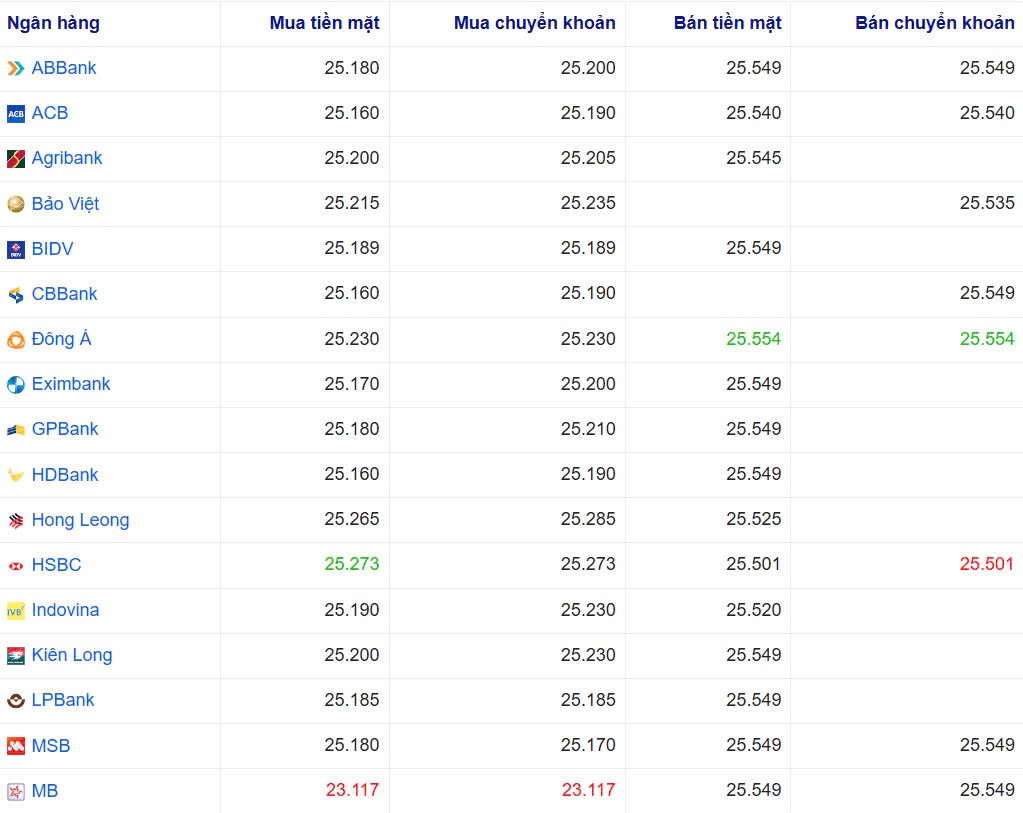Click the Agribank logo icon
1023x813 pixels.
tap(16, 158)
